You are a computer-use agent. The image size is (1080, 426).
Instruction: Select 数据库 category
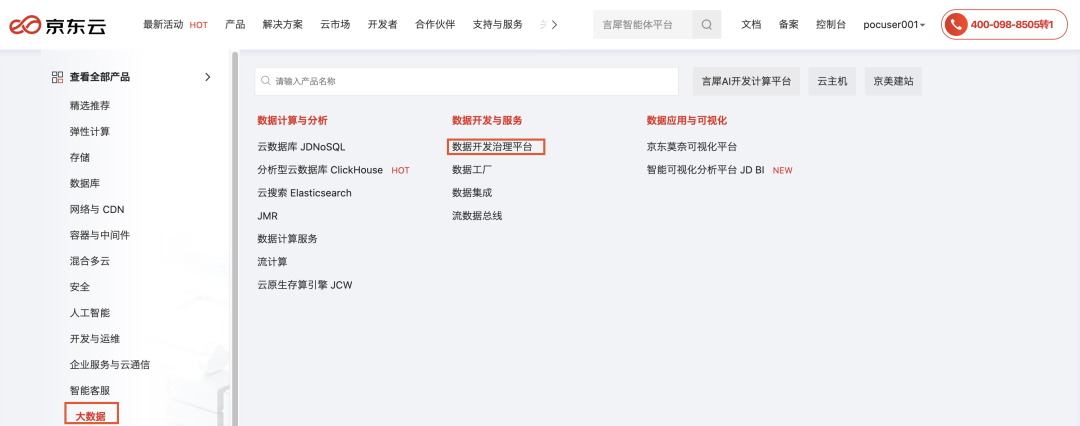[x=85, y=183]
